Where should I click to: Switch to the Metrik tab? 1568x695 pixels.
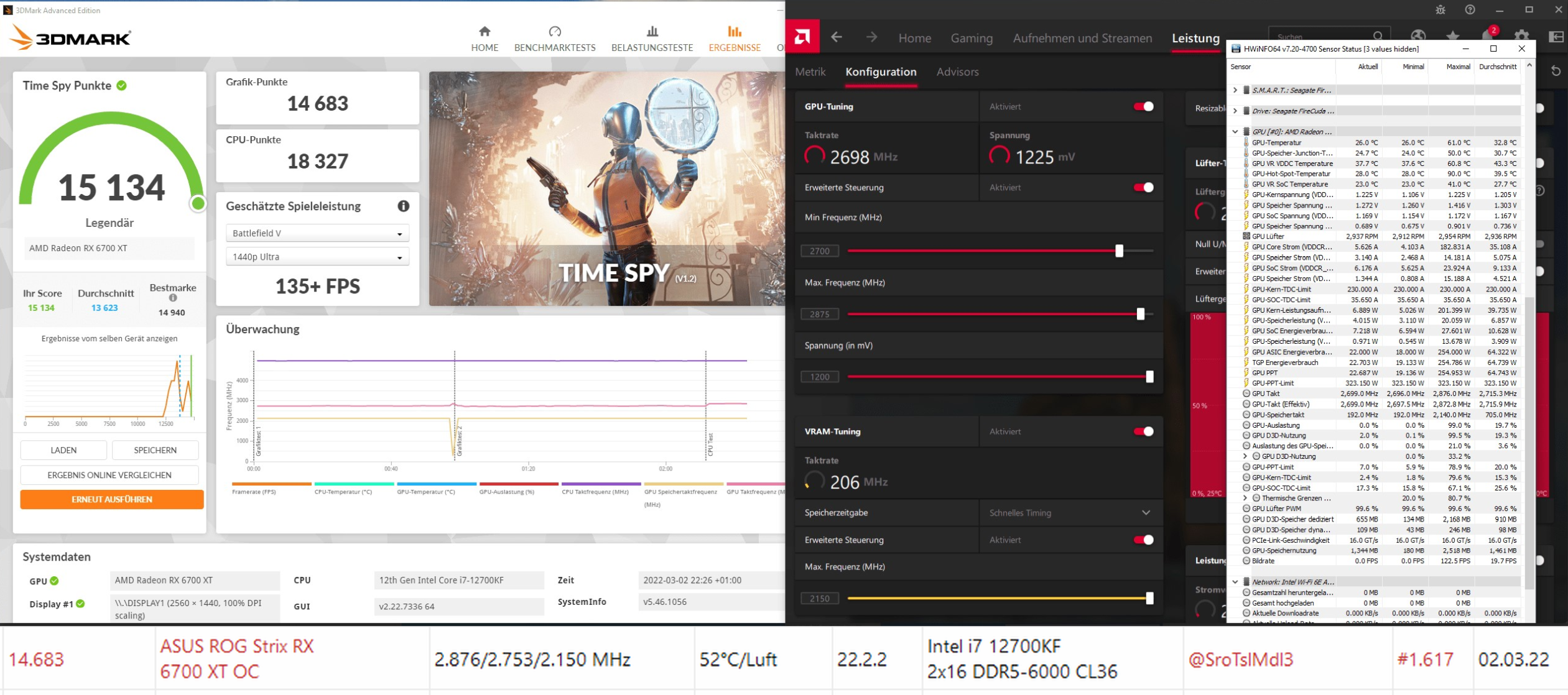coord(810,72)
